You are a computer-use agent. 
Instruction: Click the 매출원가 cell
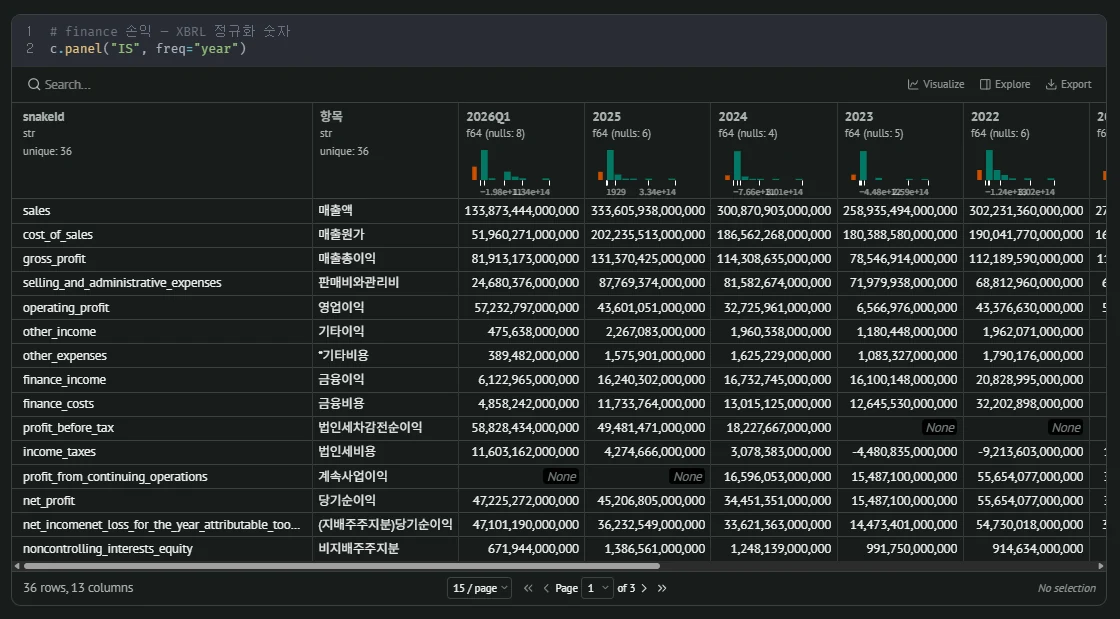click(x=386, y=235)
